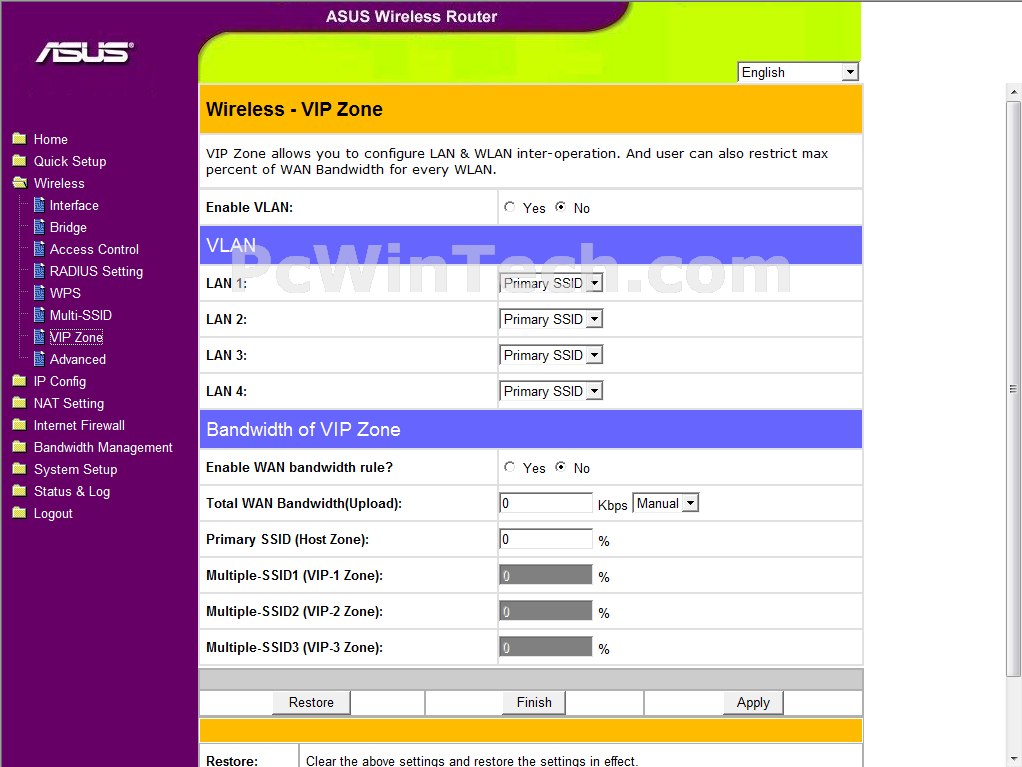This screenshot has height=767, width=1022.
Task: Open the LAN 3 SSID dropdown
Action: pos(551,355)
